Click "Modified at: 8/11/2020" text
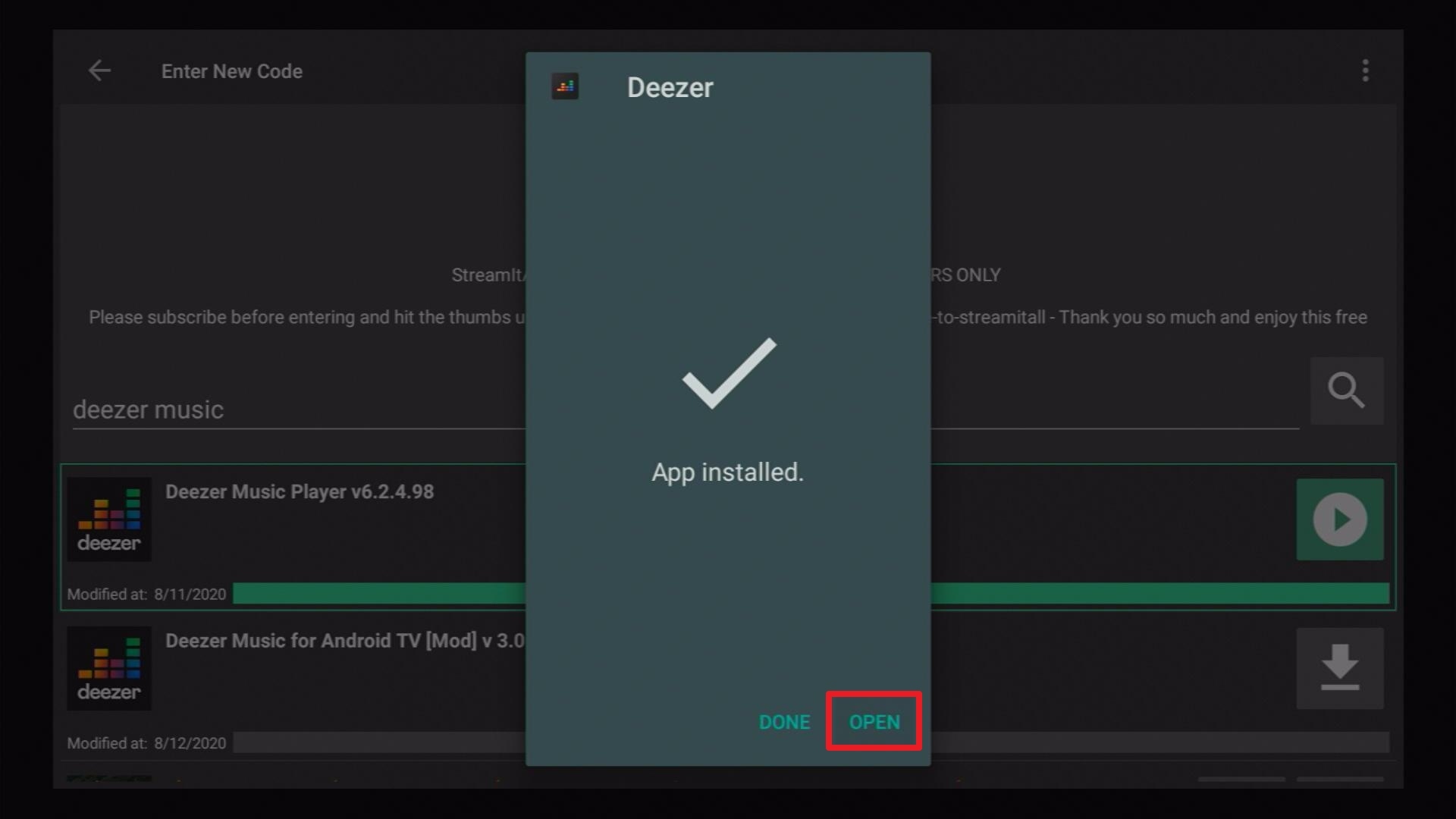The image size is (1456, 819). pos(146,595)
